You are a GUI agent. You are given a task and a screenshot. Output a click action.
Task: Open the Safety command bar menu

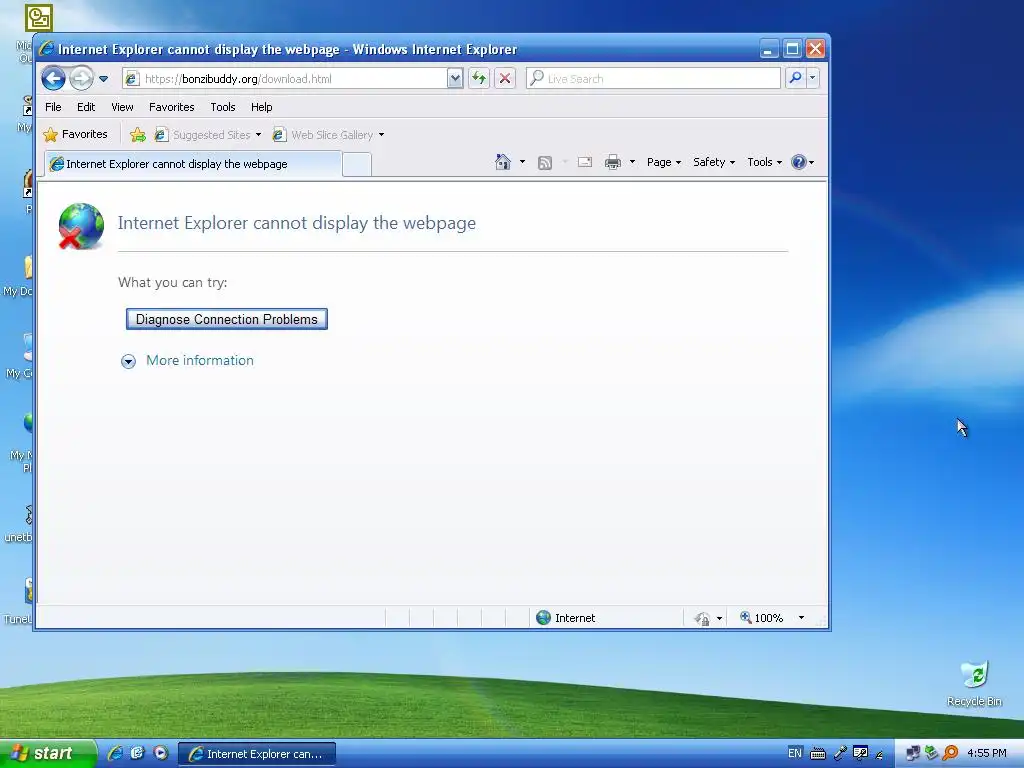point(713,162)
